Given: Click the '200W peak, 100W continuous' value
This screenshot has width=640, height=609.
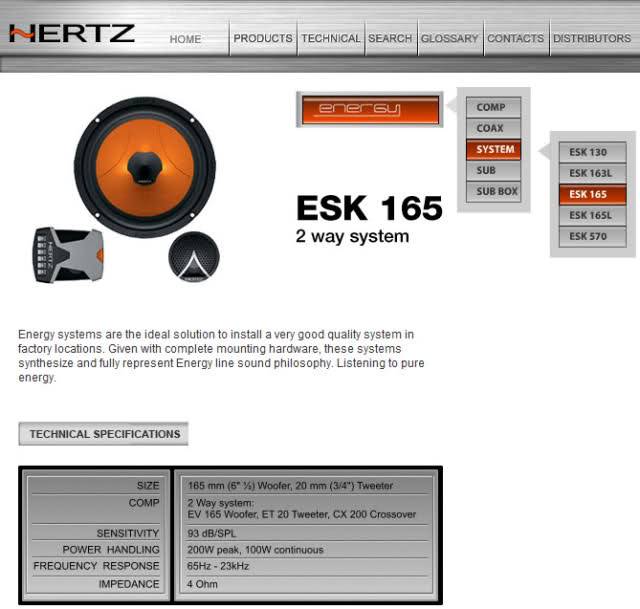Looking at the screenshot, I should tap(255, 550).
